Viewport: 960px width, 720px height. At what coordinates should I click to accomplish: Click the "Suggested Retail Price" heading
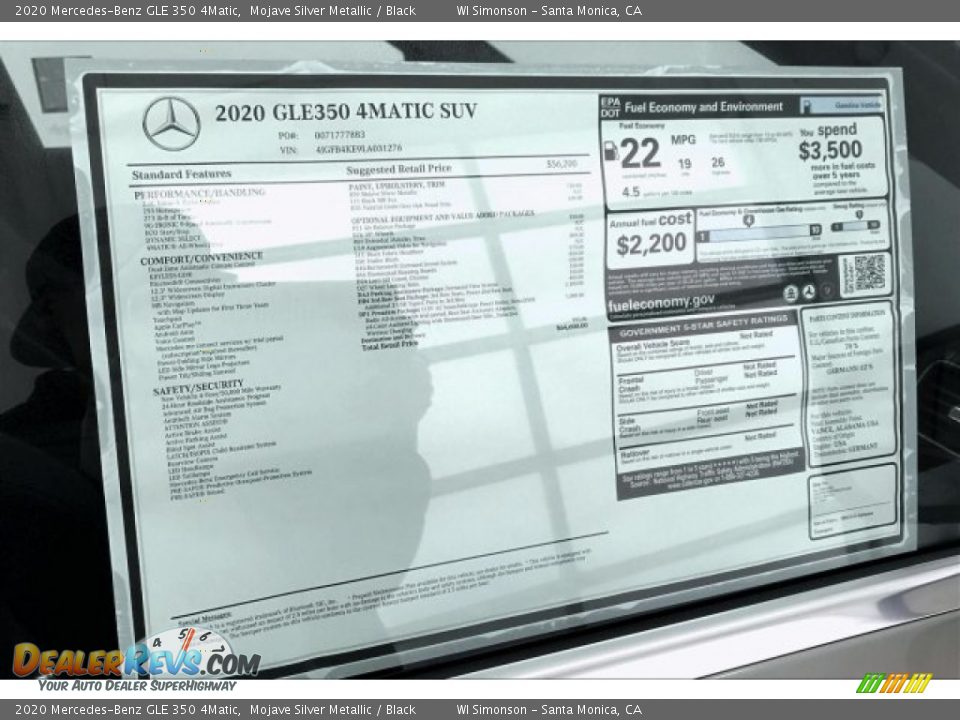(399, 169)
